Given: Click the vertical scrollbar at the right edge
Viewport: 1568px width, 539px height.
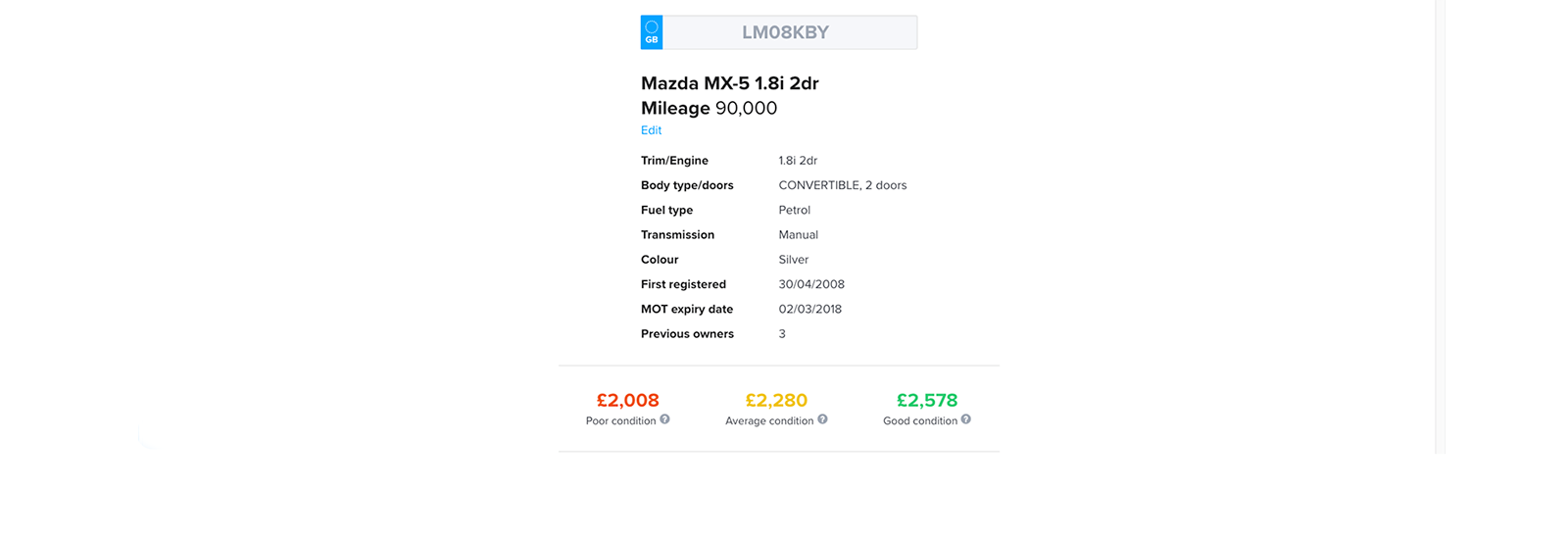Looking at the screenshot, I should click(x=1440, y=225).
